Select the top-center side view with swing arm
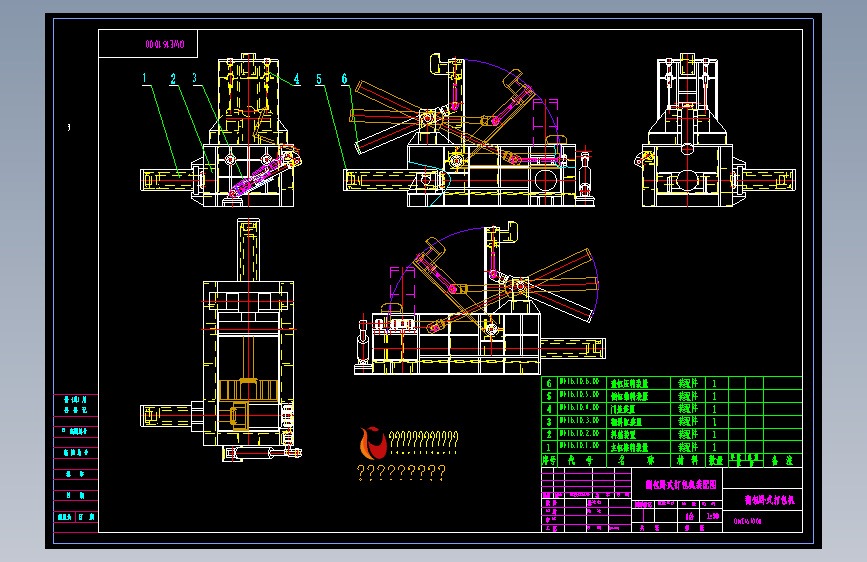The height and width of the screenshot is (562, 867). tap(469, 131)
